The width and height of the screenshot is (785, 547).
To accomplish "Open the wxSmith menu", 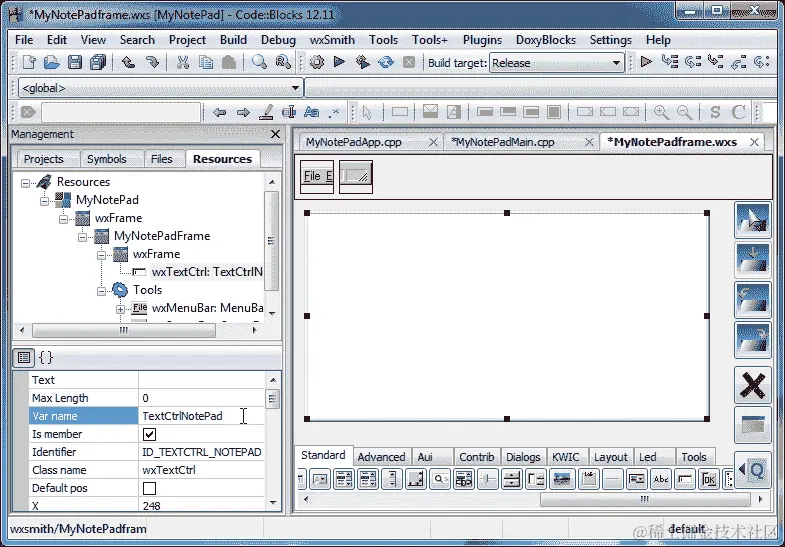I will pyautogui.click(x=332, y=40).
